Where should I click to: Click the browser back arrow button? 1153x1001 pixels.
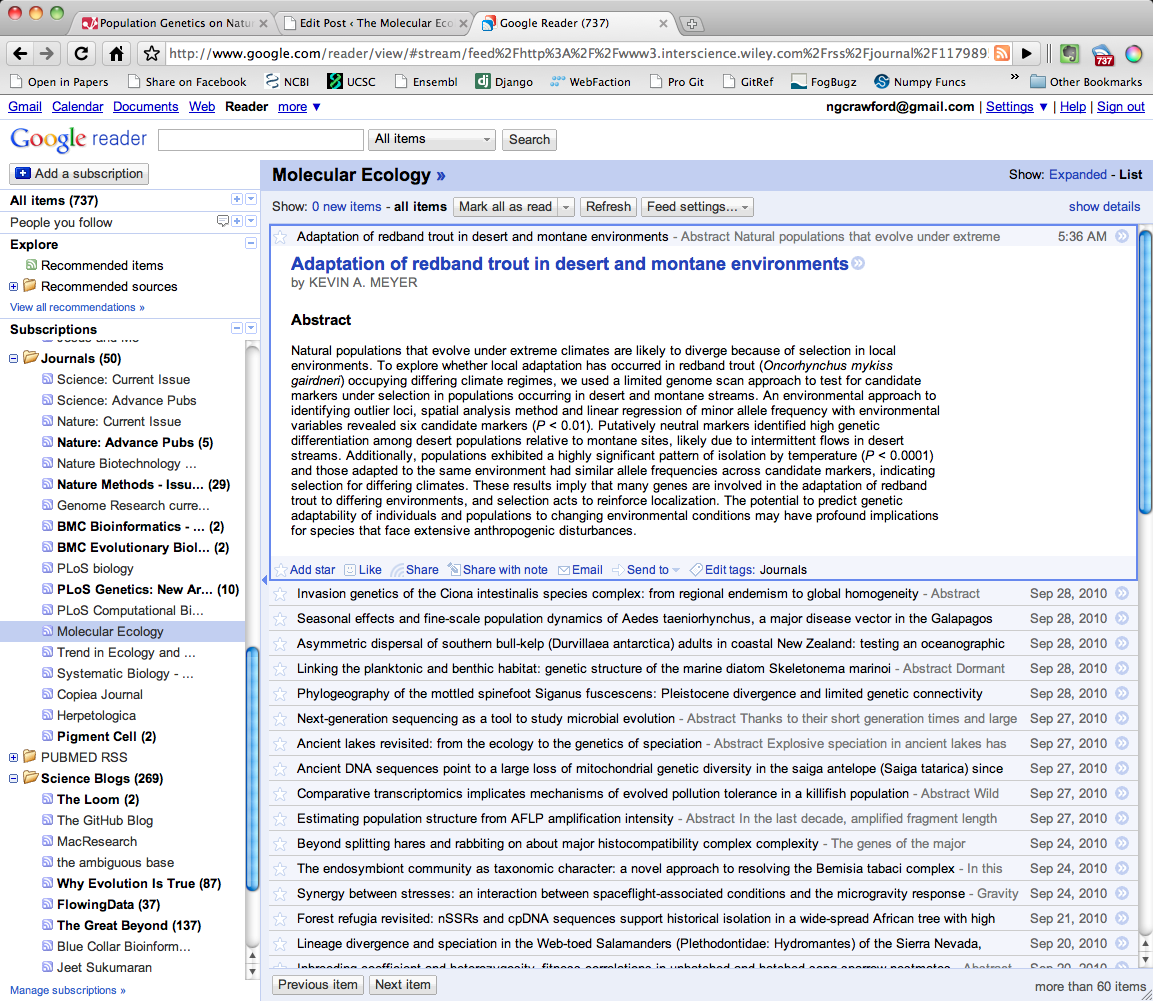pyautogui.click(x=21, y=54)
